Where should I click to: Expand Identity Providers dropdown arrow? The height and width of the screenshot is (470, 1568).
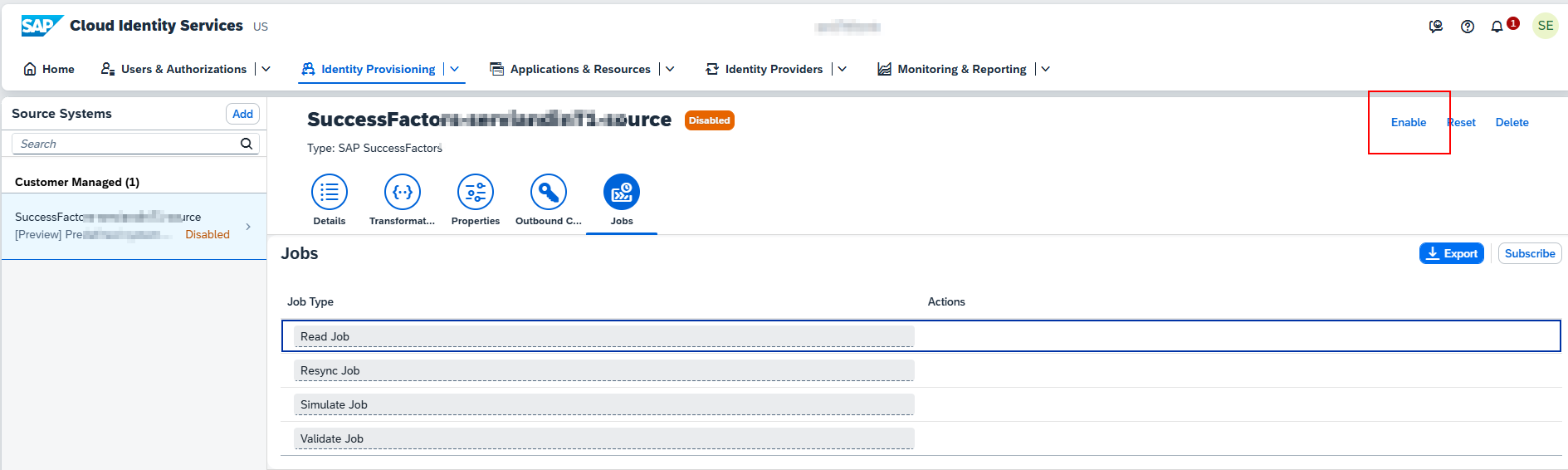click(842, 69)
